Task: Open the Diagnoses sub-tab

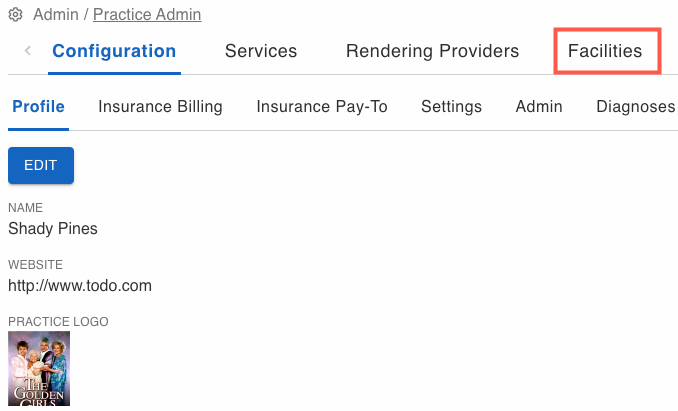Action: point(635,106)
